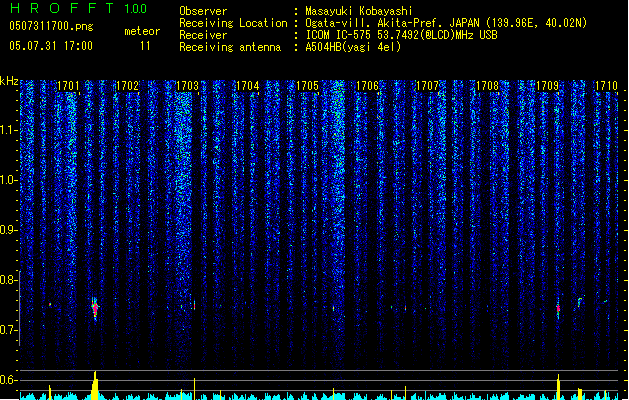Image resolution: width=629 pixels, height=400 pixels.
Task: Click the strong meteor echo after 1701
Action: tap(95, 308)
